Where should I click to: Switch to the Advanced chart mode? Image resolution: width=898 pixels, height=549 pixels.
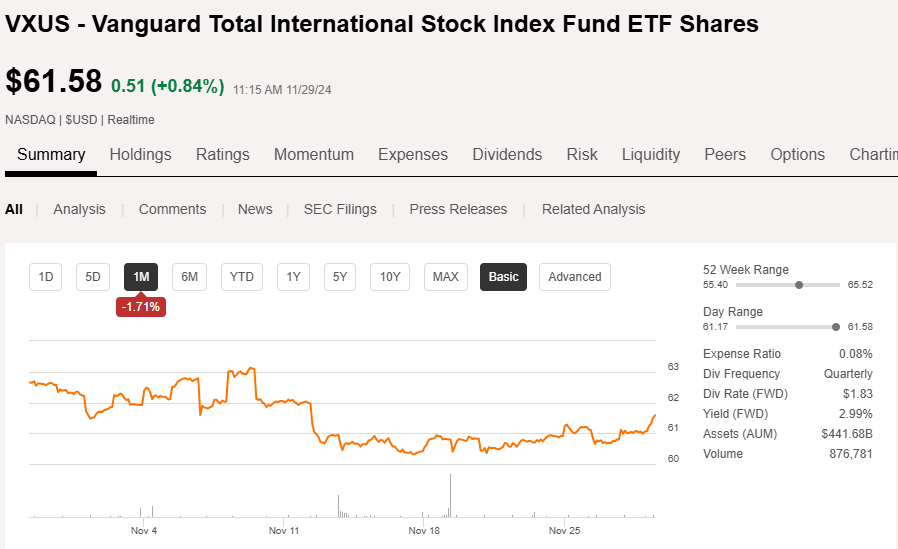575,277
